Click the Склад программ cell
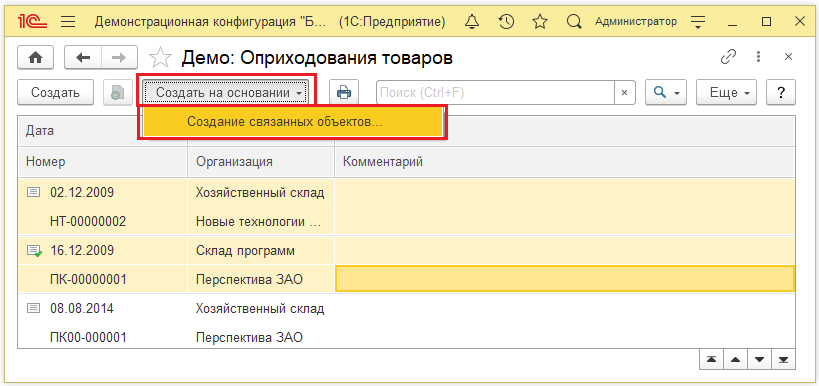Viewport: 819px width, 386px height. point(245,251)
